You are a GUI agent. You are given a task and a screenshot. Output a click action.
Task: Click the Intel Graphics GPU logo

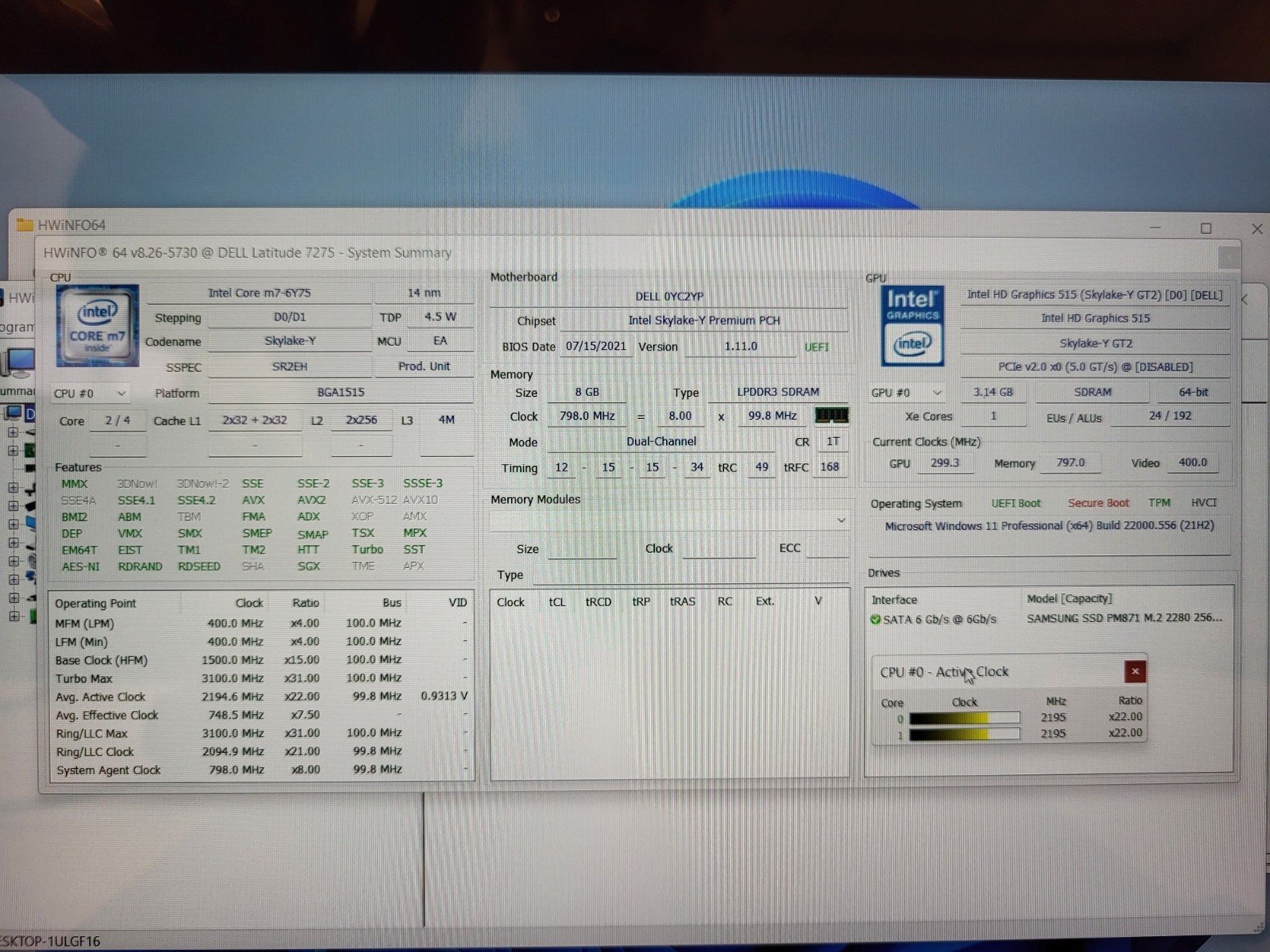pyautogui.click(x=913, y=326)
